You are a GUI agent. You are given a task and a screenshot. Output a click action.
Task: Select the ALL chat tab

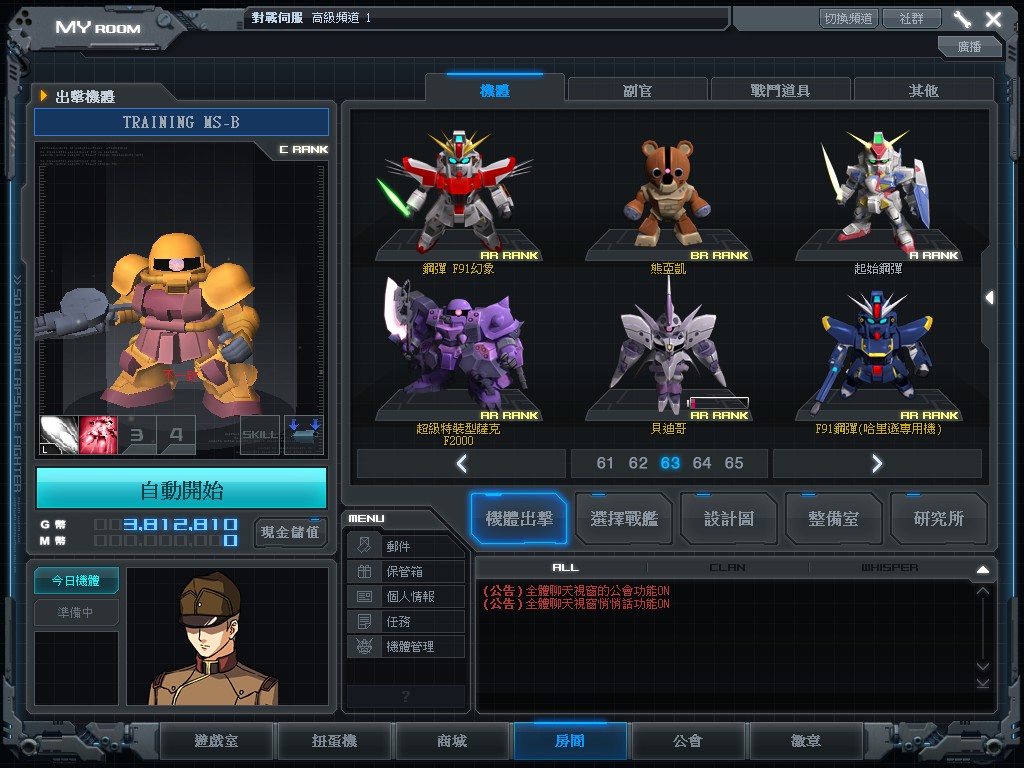565,568
